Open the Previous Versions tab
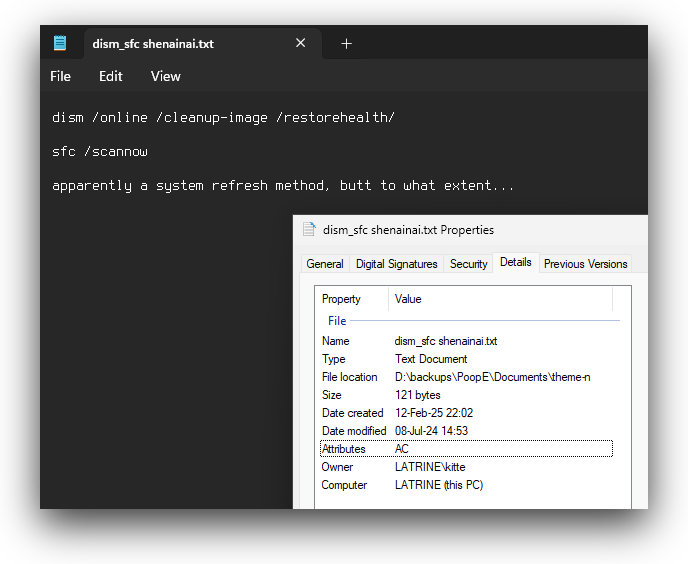 tap(585, 264)
